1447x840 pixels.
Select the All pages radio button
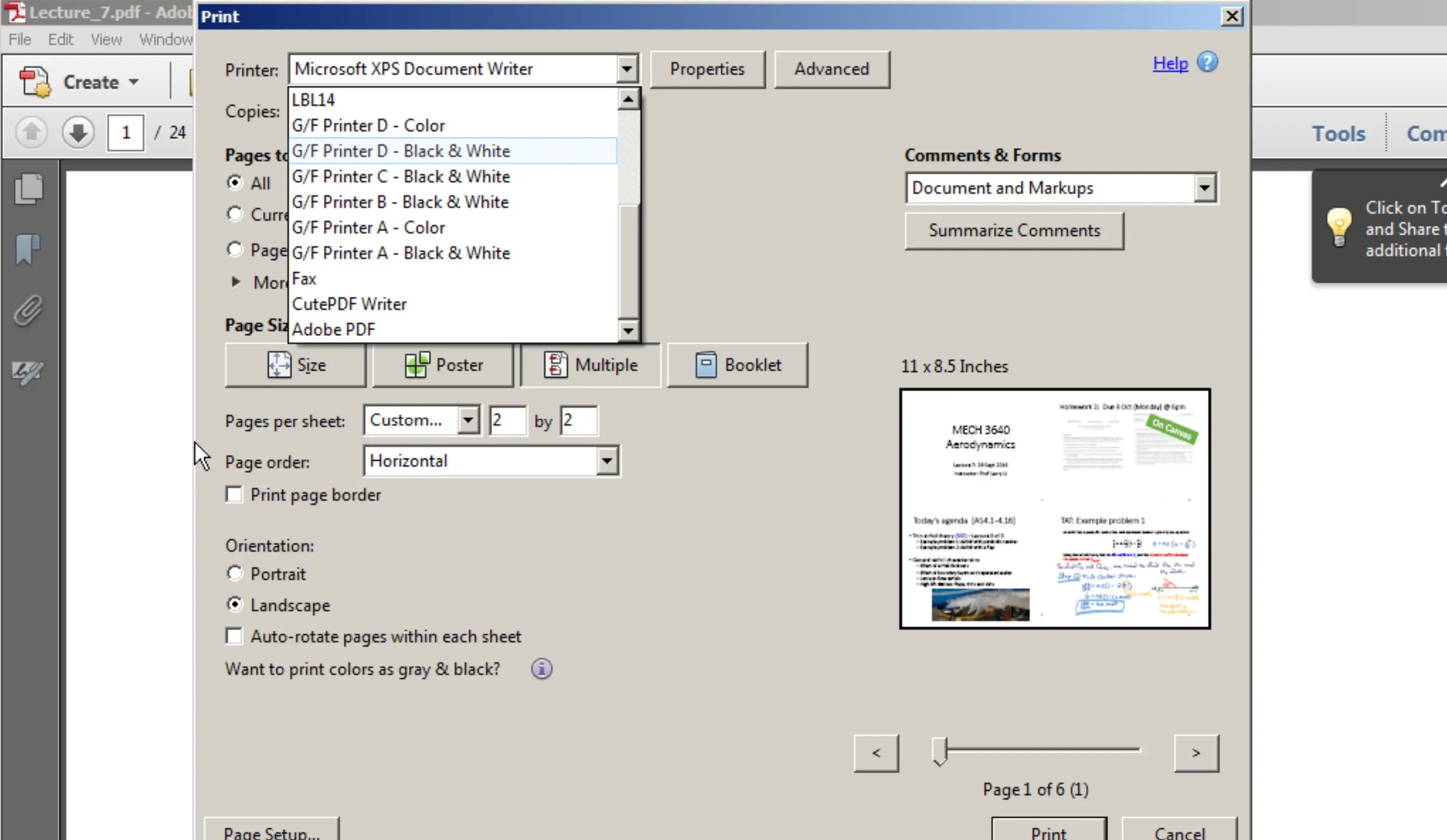pos(234,182)
